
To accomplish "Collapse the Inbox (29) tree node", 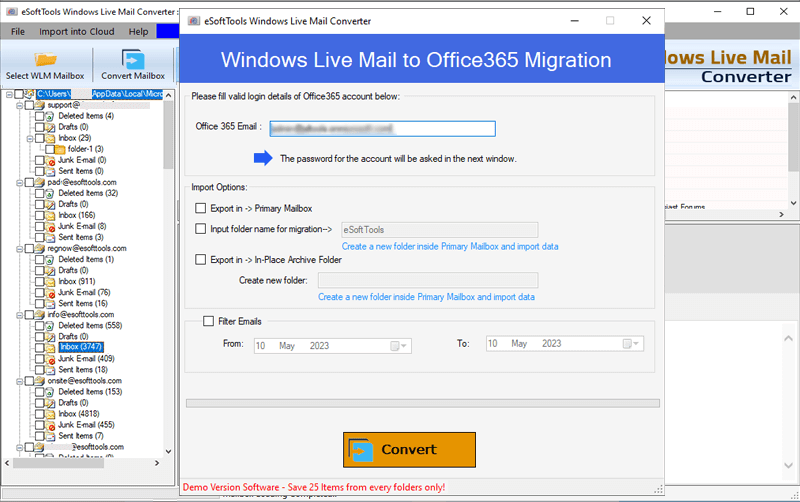I will (30, 138).
